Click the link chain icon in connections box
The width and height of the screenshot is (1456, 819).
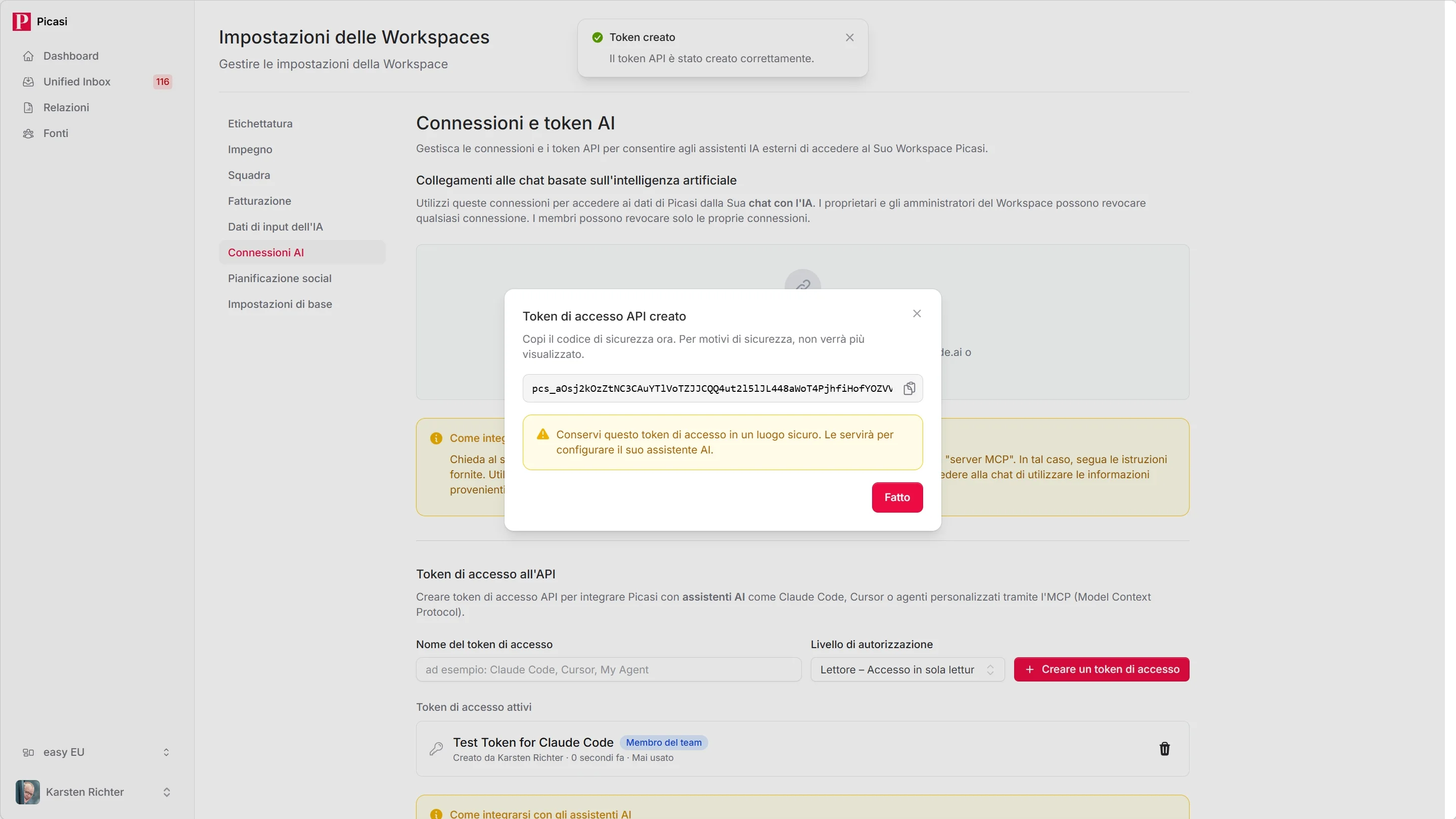point(803,284)
